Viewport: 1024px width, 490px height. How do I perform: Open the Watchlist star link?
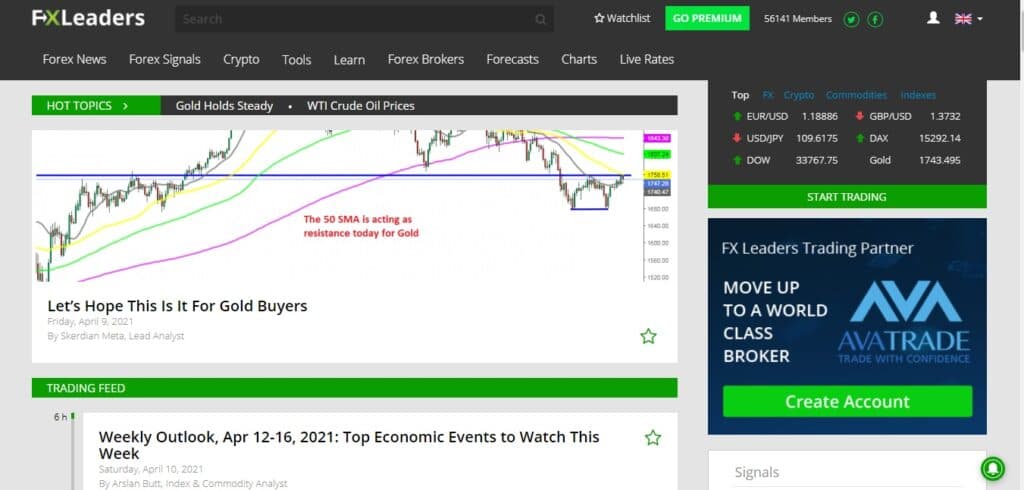(x=622, y=18)
